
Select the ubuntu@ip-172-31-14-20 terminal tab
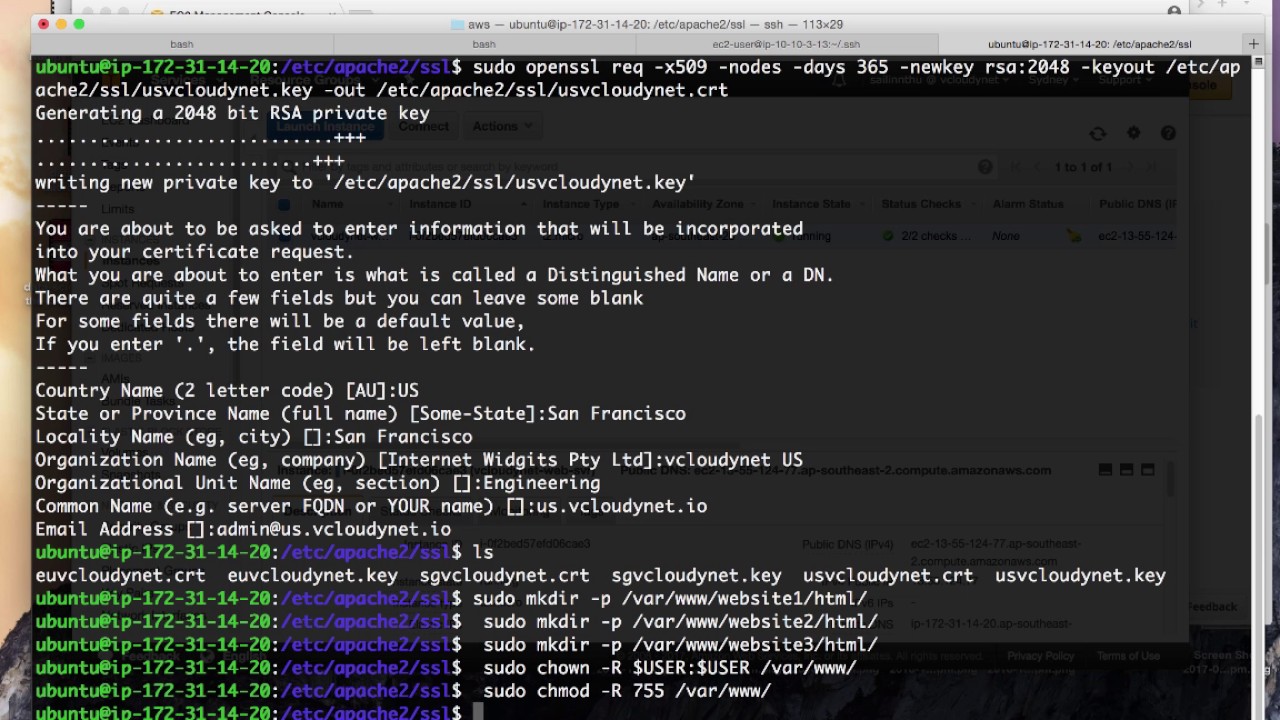click(x=1090, y=44)
